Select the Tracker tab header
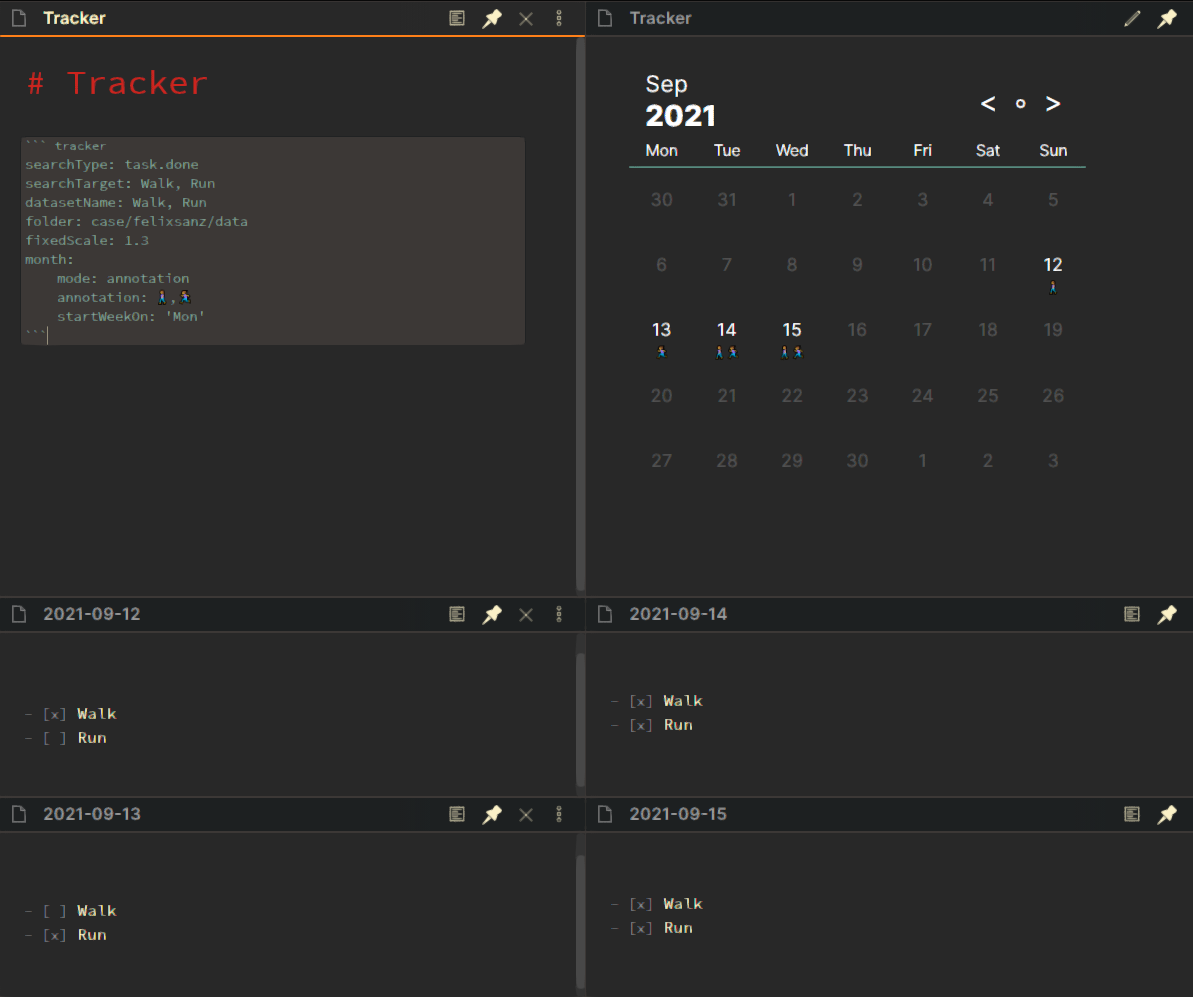 pos(74,18)
